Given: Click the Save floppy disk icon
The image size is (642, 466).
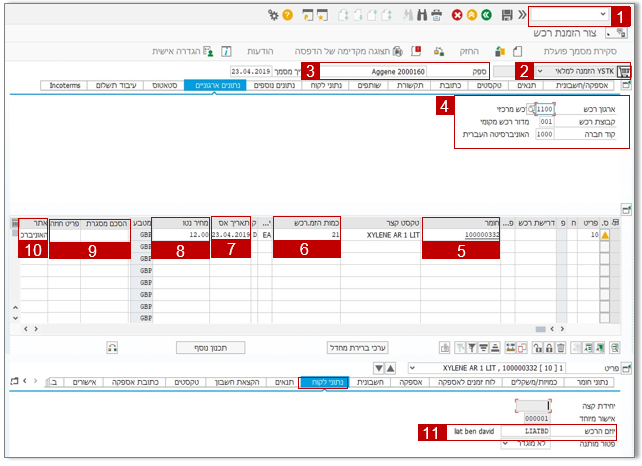Looking at the screenshot, I should (x=507, y=15).
